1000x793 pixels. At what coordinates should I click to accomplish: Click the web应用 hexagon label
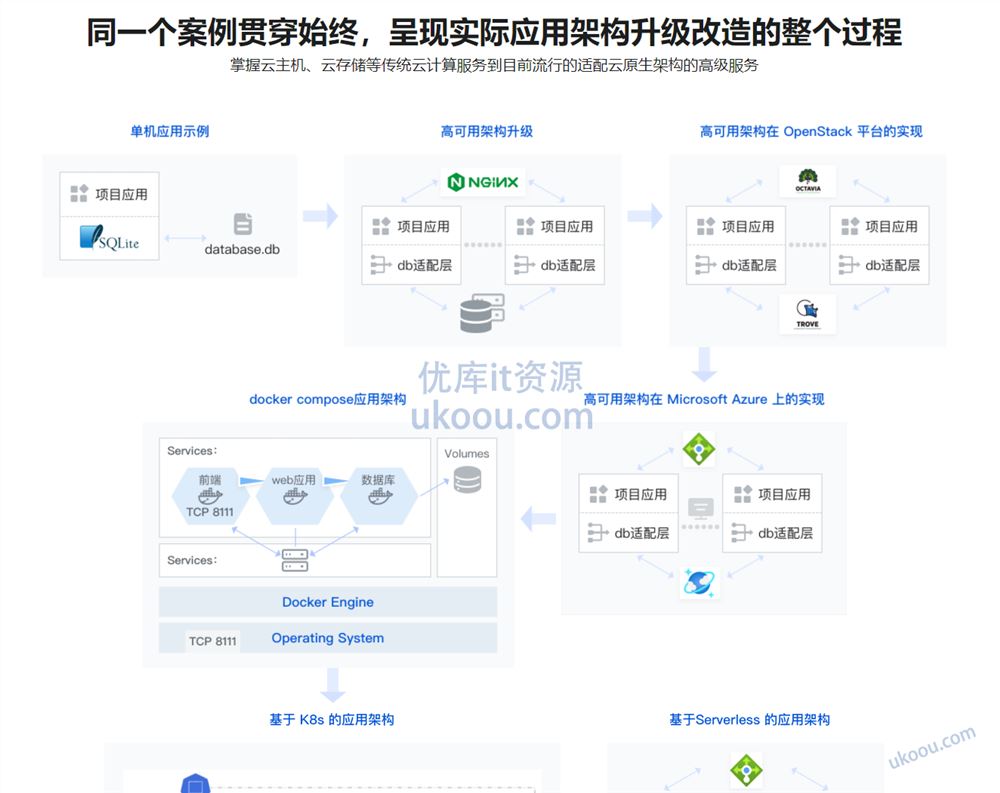(293, 480)
